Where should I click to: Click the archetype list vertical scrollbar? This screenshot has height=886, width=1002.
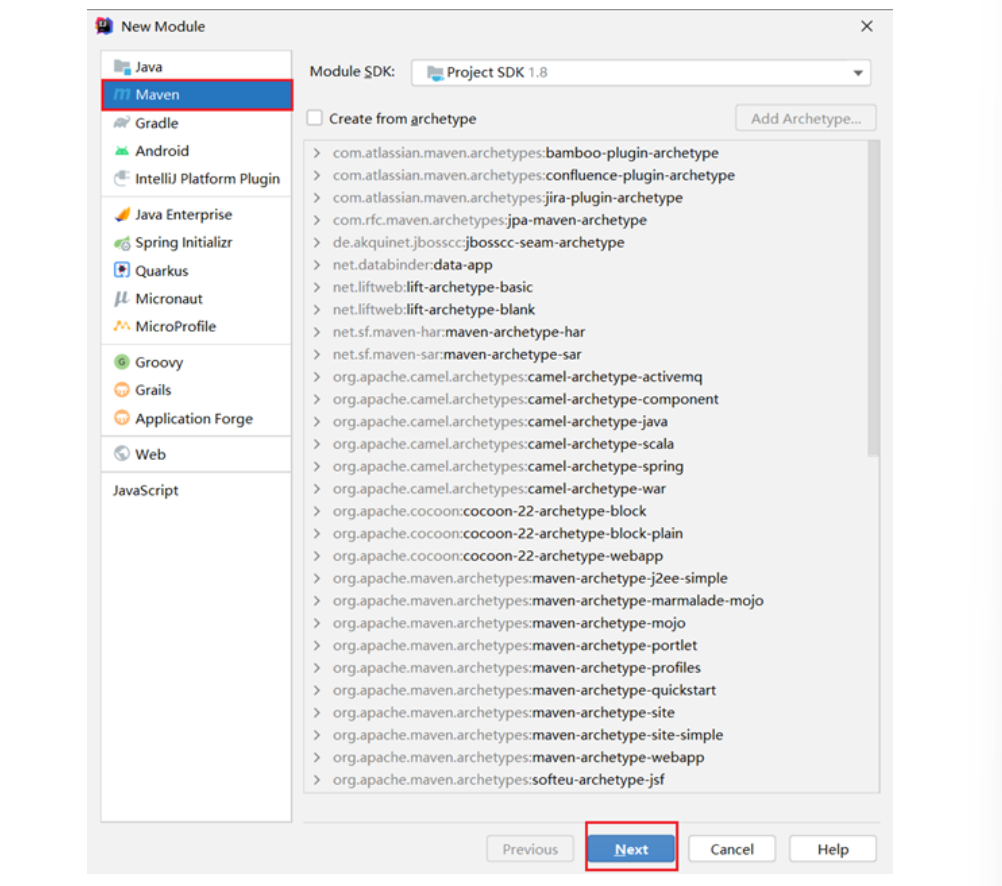pyautogui.click(x=873, y=299)
